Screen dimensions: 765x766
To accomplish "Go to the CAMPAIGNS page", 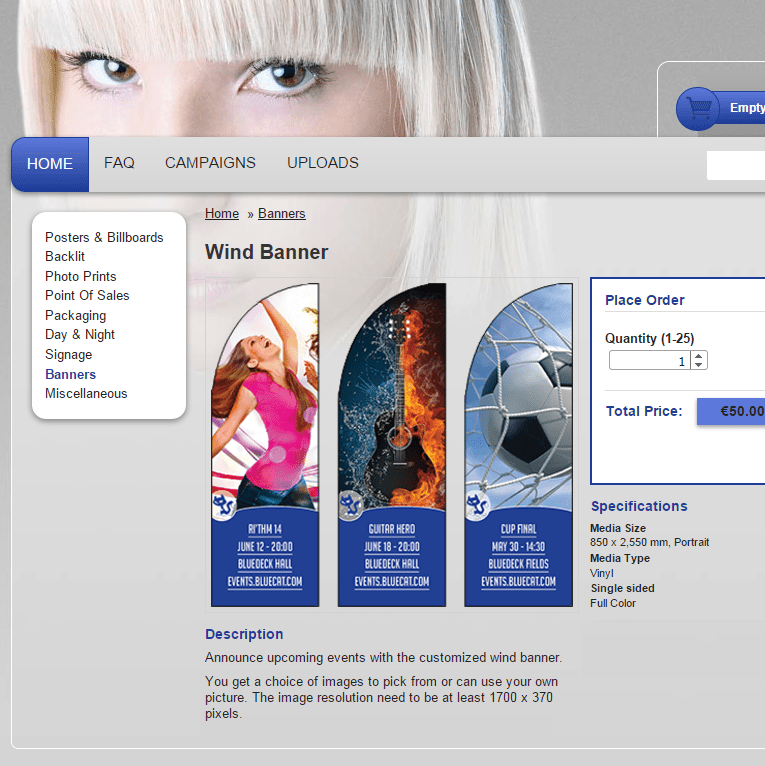I will click(210, 163).
